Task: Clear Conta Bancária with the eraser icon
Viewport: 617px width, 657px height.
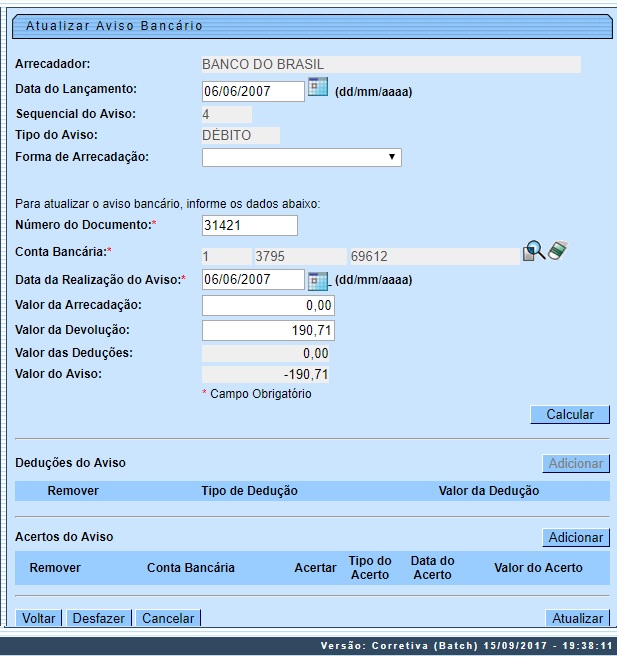Action: click(x=557, y=252)
